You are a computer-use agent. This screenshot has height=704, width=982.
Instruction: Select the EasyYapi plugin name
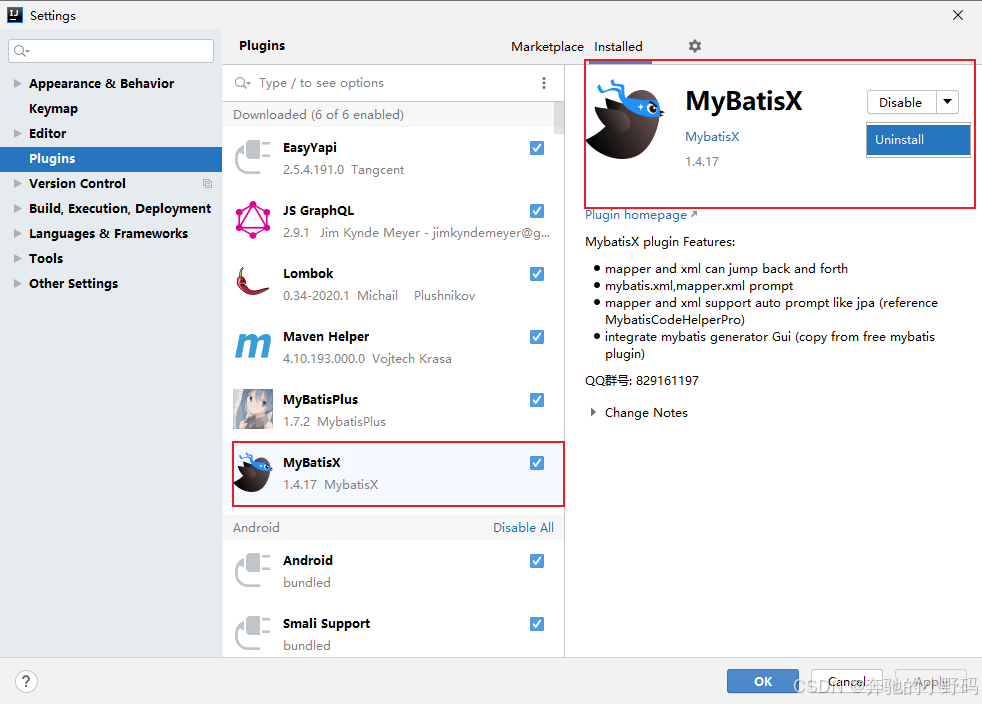click(310, 148)
